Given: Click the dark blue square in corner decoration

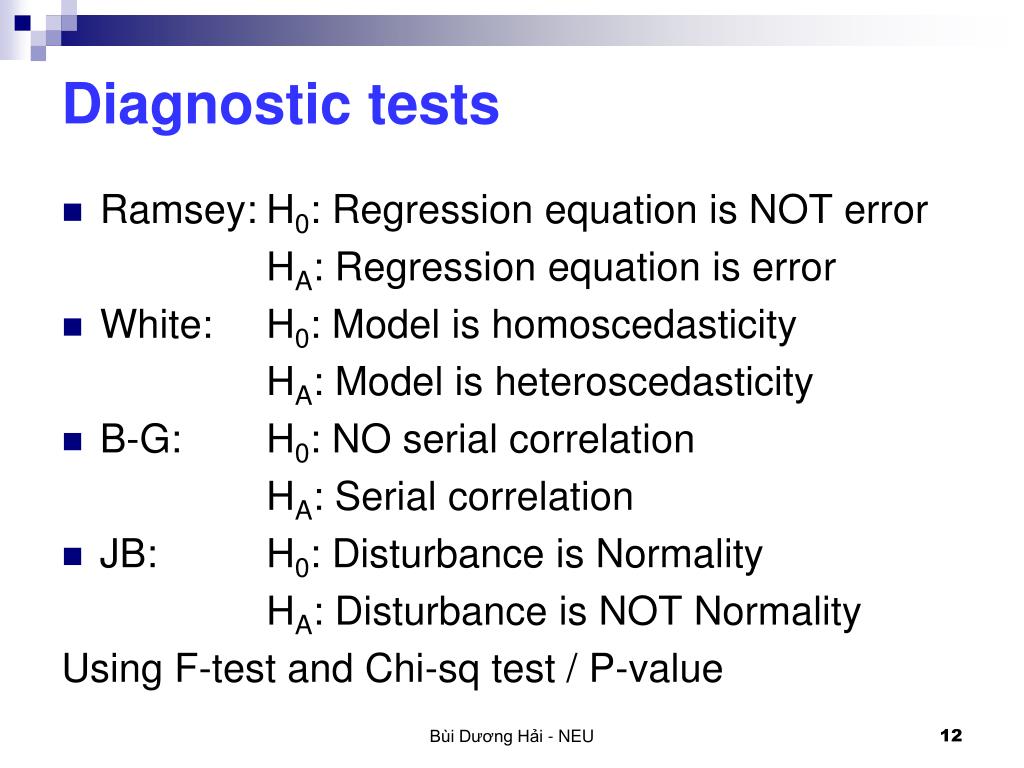Looking at the screenshot, I should 22,24.
